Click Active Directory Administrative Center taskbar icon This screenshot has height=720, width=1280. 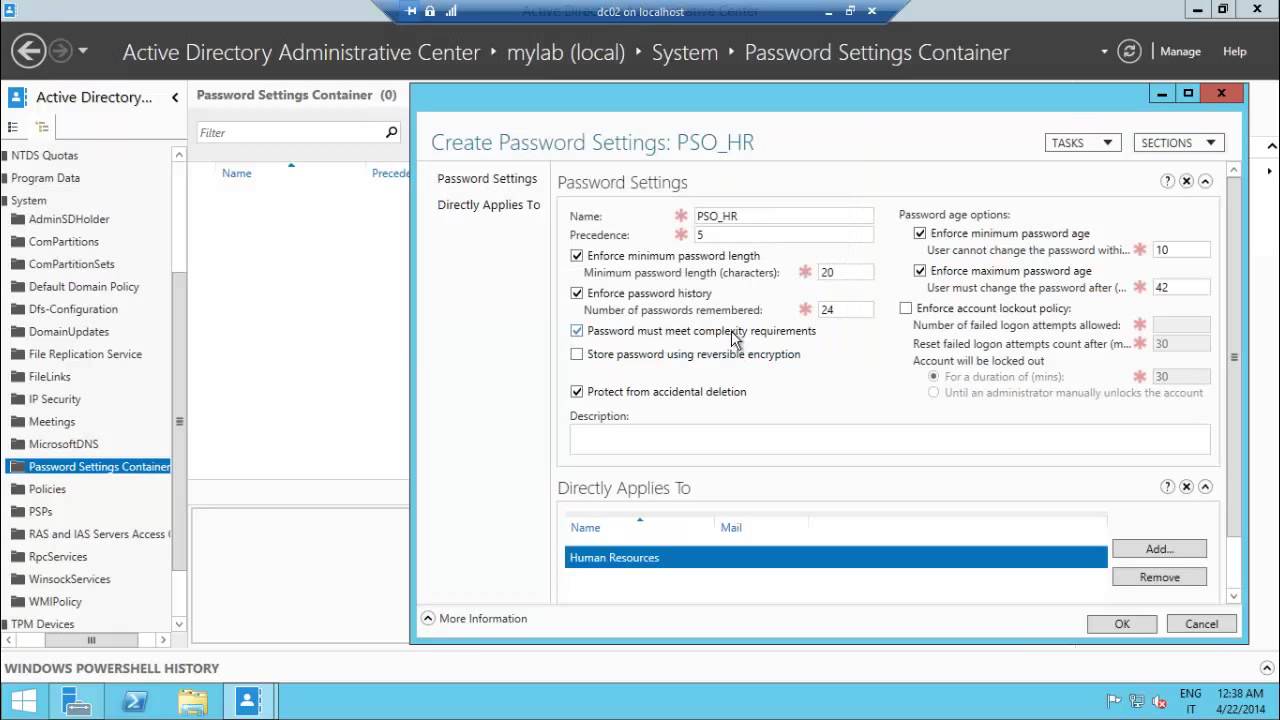click(249, 702)
